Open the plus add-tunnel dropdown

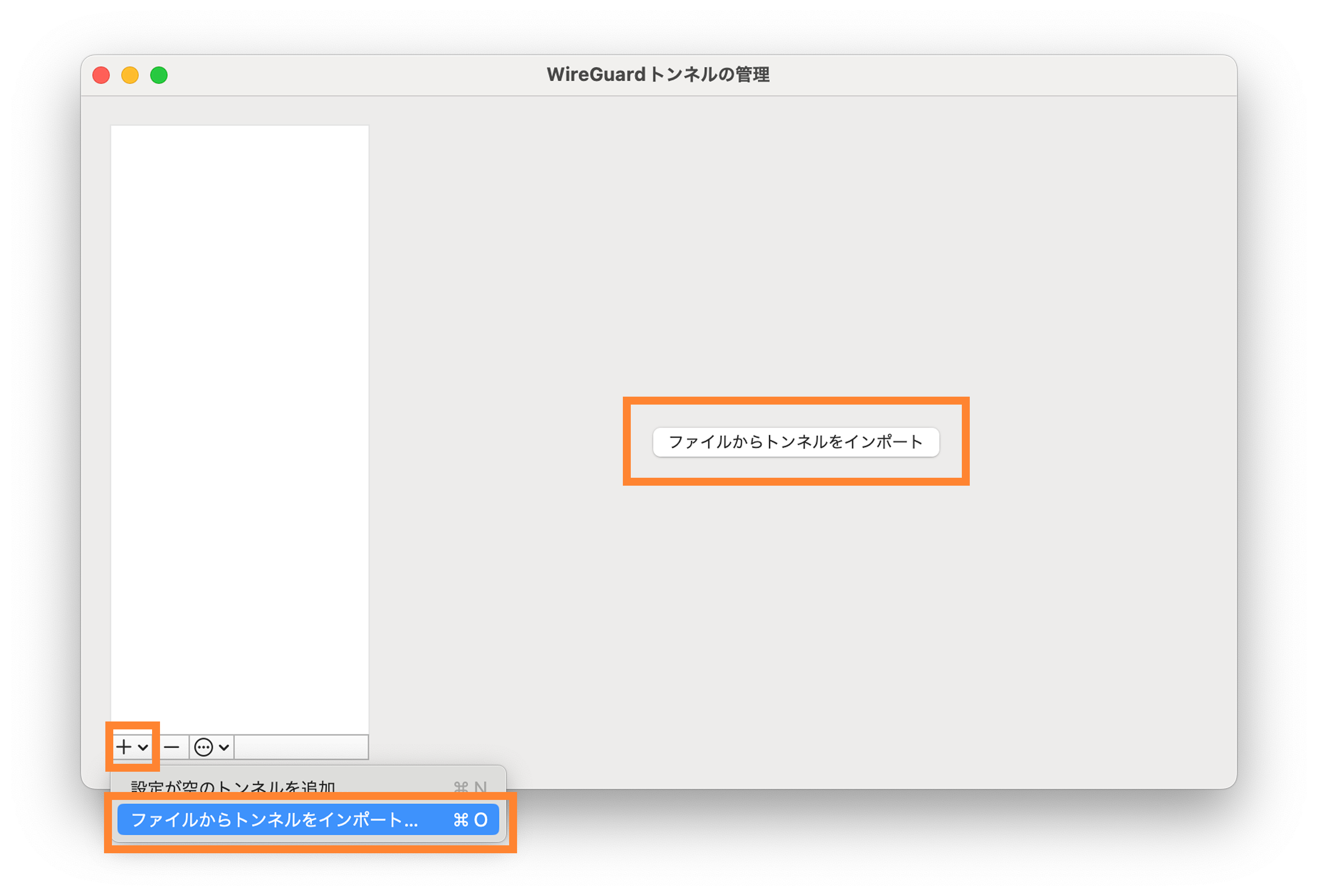(131, 747)
